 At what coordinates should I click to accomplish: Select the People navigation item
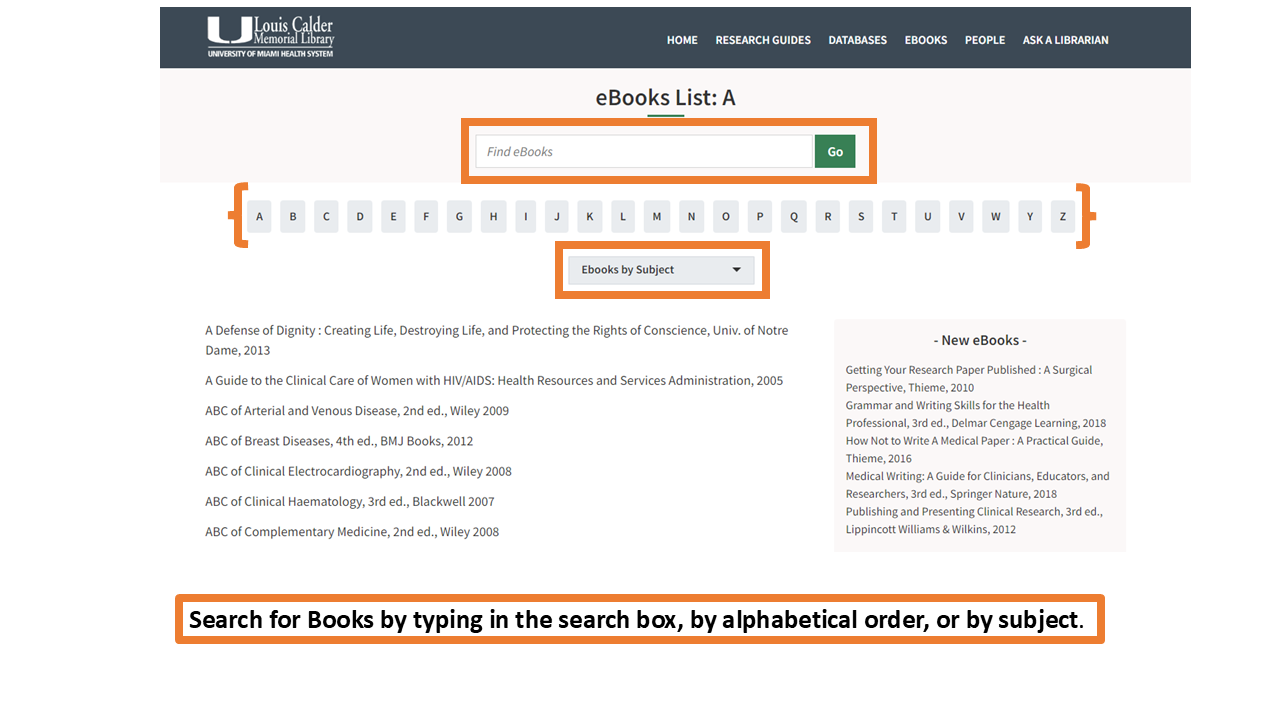[x=984, y=40]
